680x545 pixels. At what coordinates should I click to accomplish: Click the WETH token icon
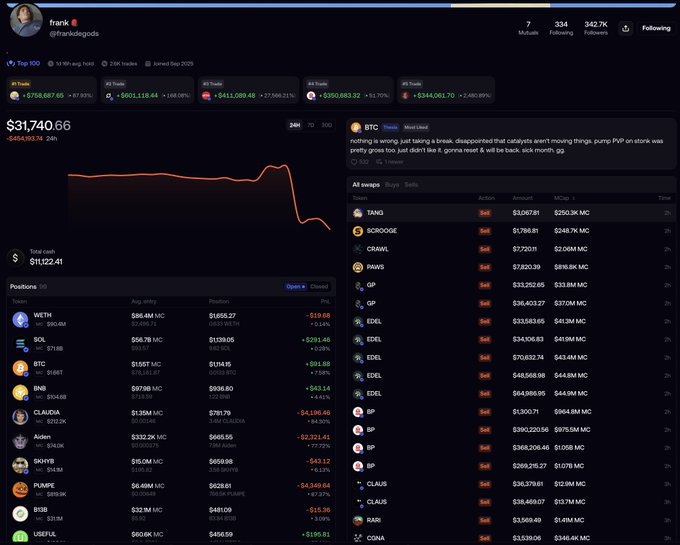[x=20, y=320]
